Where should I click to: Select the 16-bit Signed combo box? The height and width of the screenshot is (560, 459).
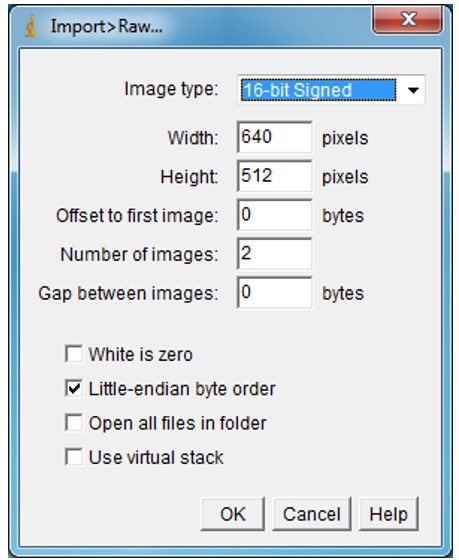tap(331, 90)
